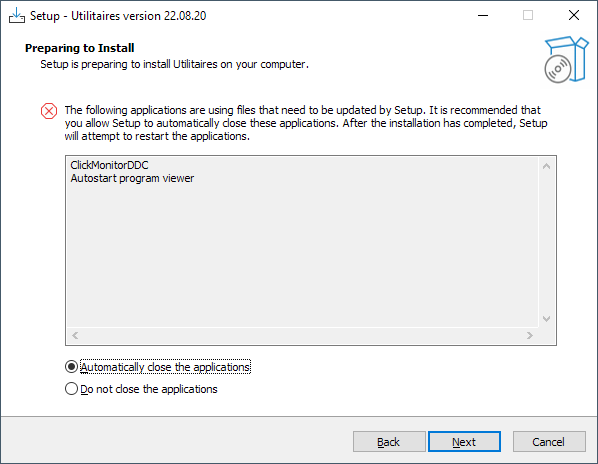Click the empty area of applications list
The height and width of the screenshot is (464, 598).
pos(303,255)
